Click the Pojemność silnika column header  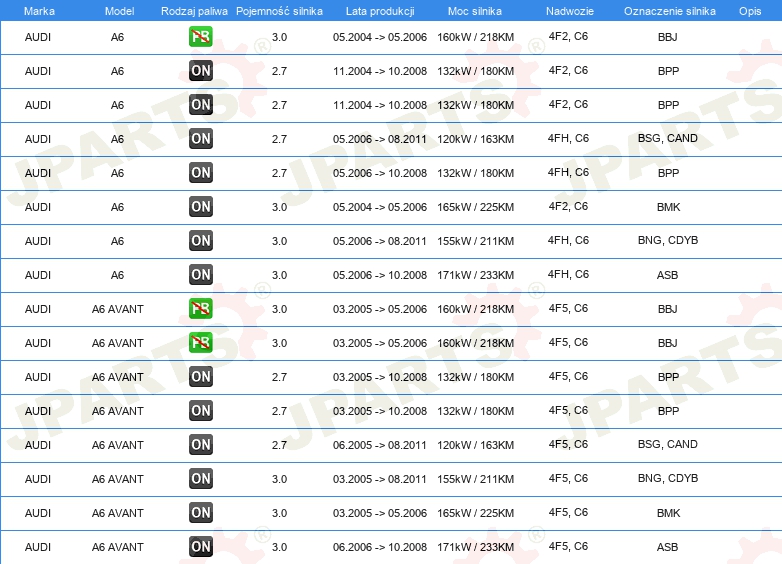[279, 11]
